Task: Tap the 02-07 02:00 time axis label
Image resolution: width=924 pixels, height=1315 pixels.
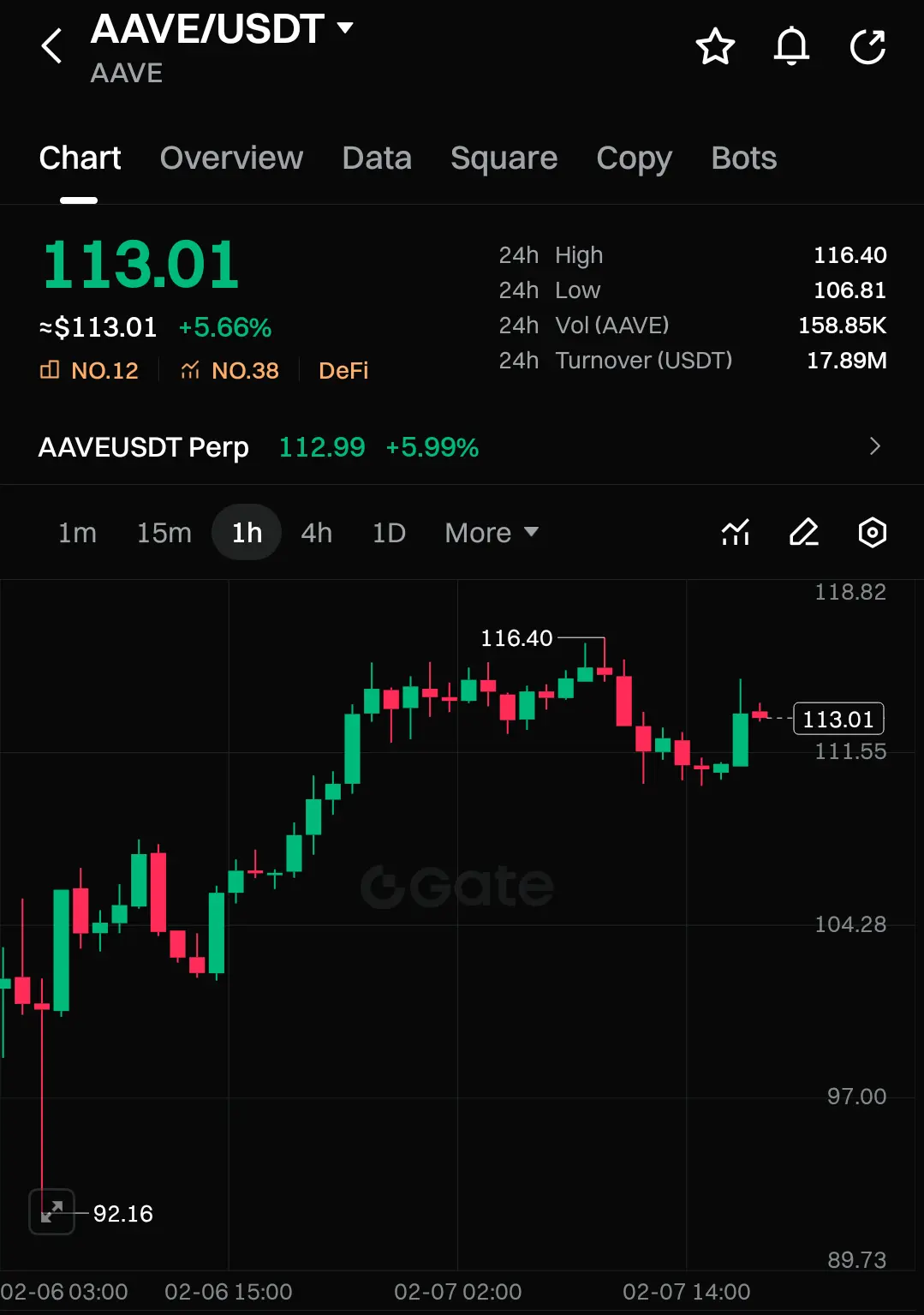Action: (x=457, y=1292)
